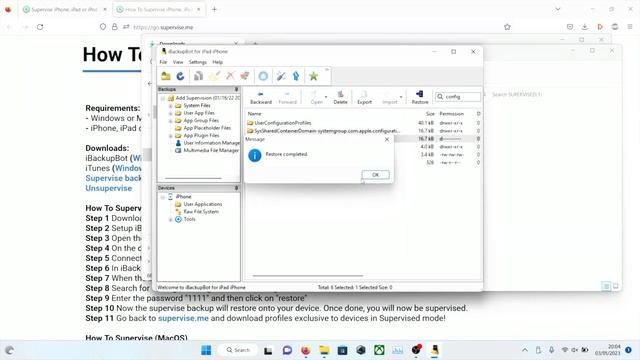640x360 pixels.
Task: Click the Restore toolbar button
Action: [420, 98]
